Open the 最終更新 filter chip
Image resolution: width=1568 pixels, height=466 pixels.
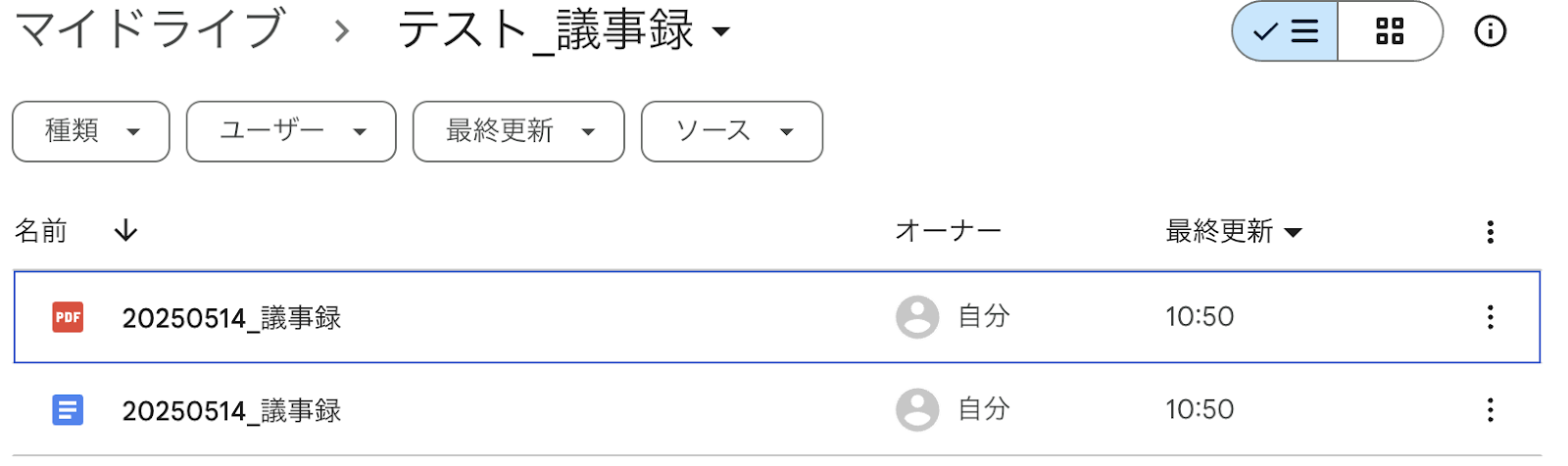click(x=518, y=131)
